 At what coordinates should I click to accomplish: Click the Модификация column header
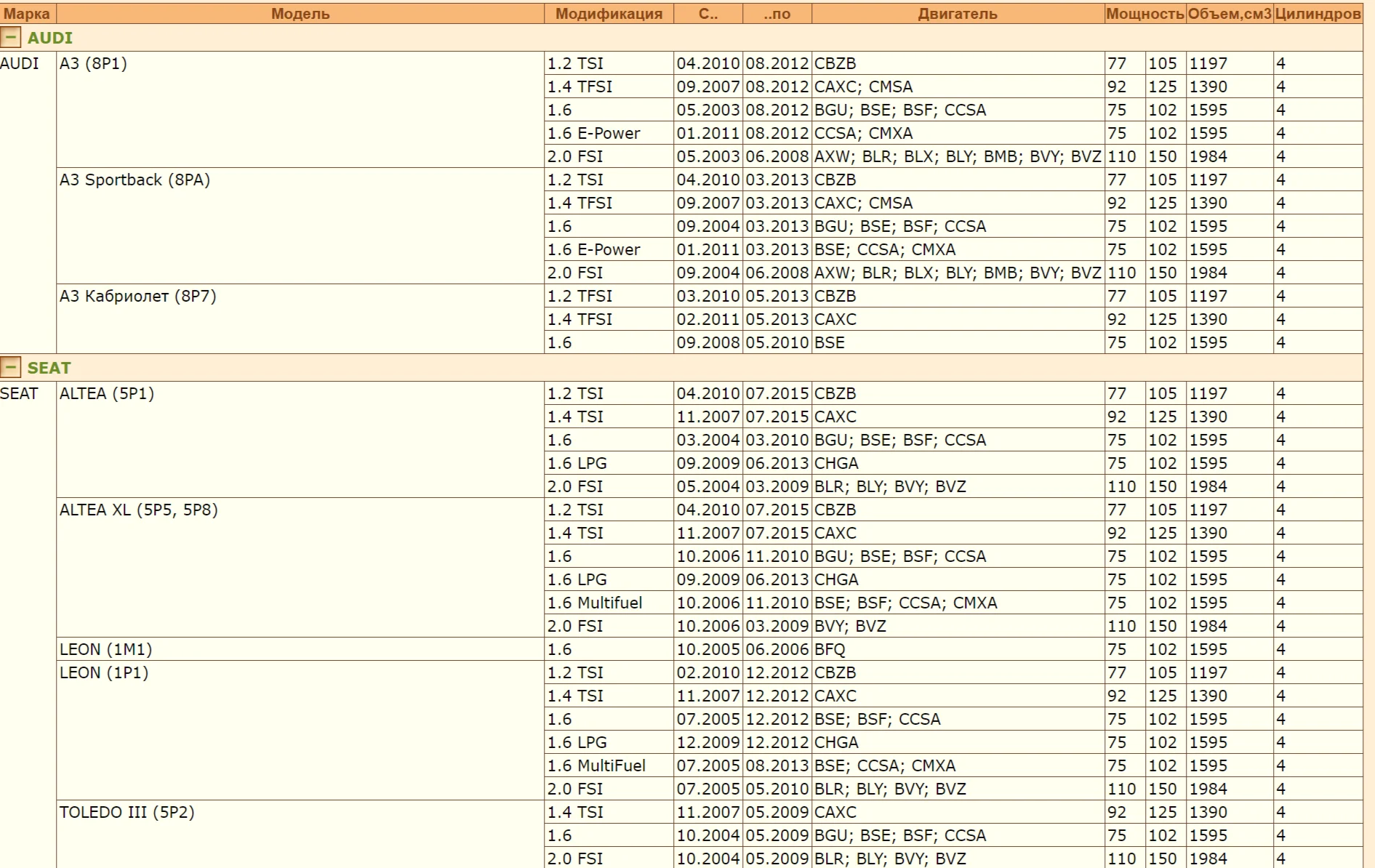[609, 13]
